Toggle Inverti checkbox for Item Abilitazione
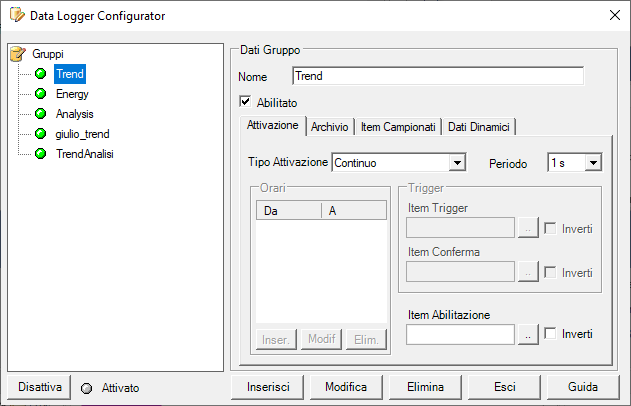 point(551,334)
